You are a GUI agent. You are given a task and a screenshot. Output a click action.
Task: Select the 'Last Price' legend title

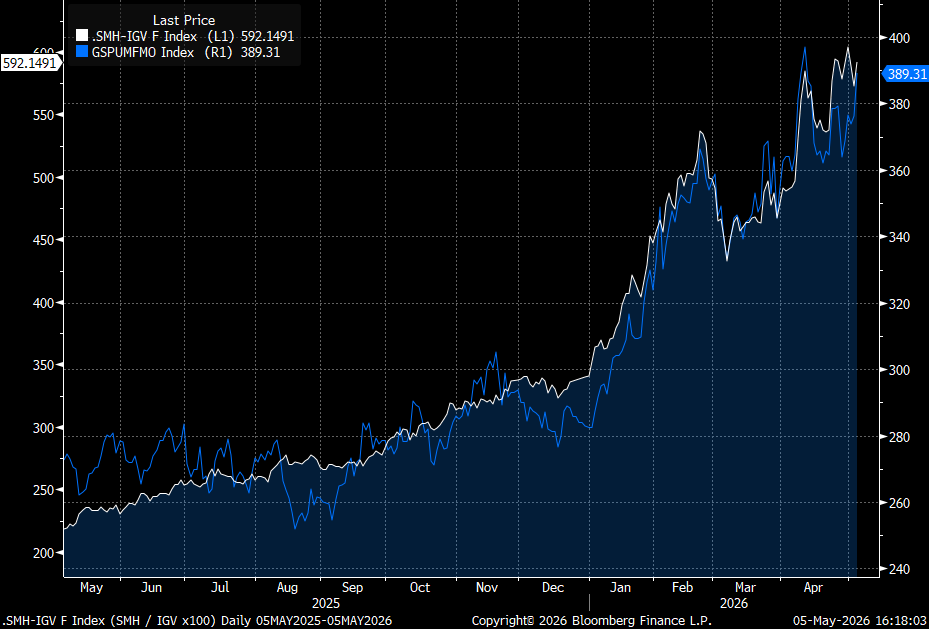pos(184,21)
